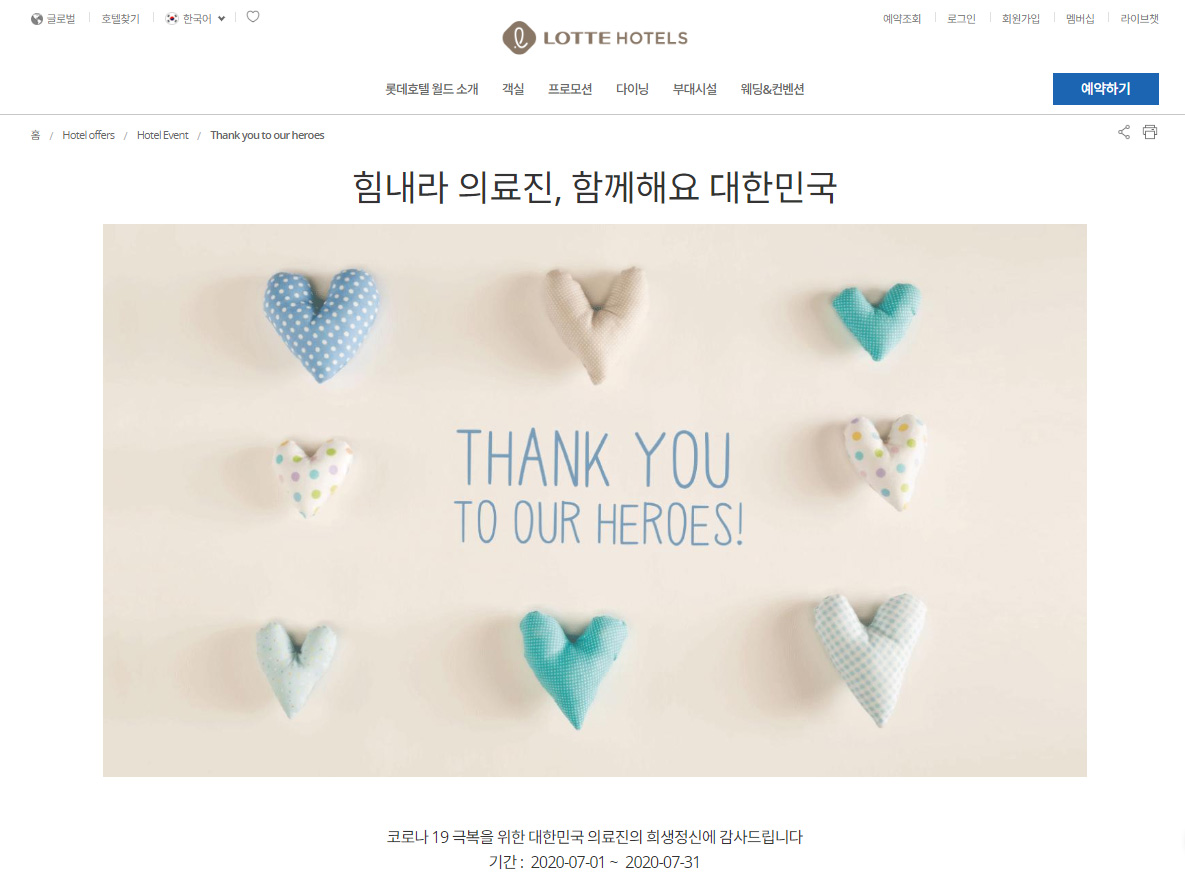Image resolution: width=1185 pixels, height=894 pixels.
Task: Select the 프로모션 menu item
Action: (570, 89)
